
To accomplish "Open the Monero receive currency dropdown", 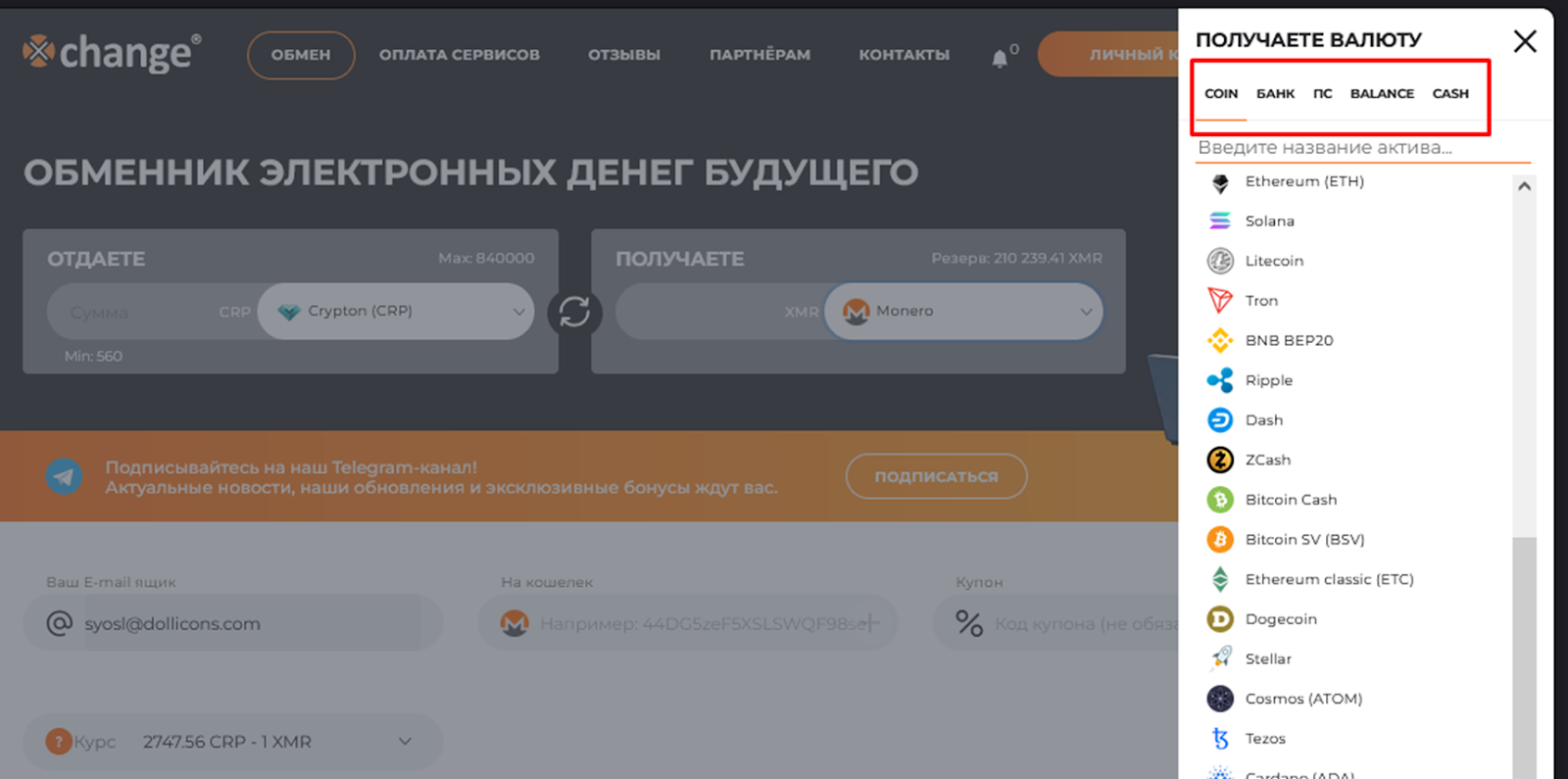I will (964, 312).
